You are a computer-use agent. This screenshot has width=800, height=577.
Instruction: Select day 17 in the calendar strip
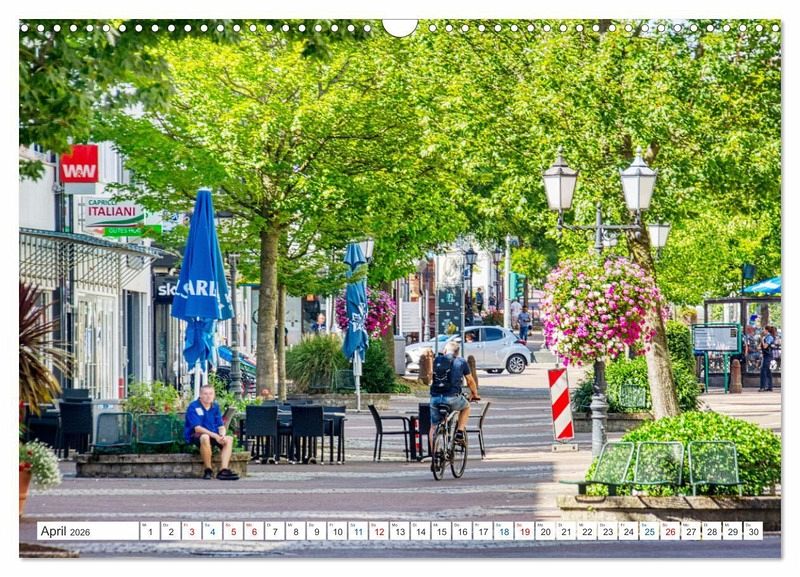click(483, 531)
